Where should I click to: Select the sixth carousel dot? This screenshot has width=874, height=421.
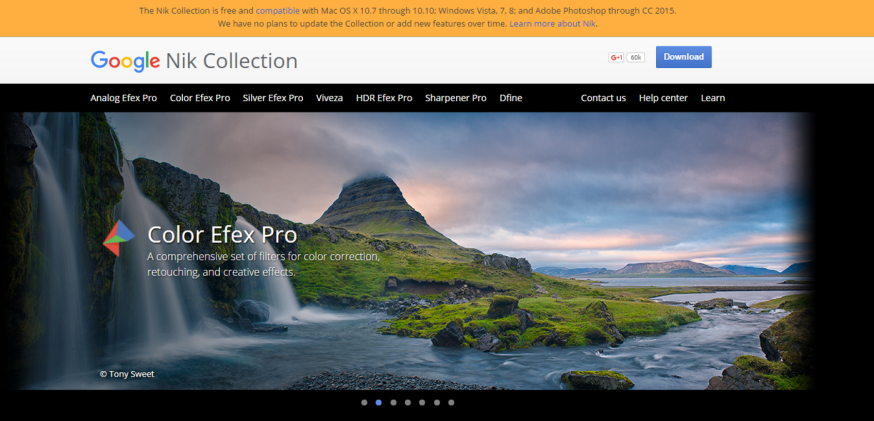click(x=436, y=402)
